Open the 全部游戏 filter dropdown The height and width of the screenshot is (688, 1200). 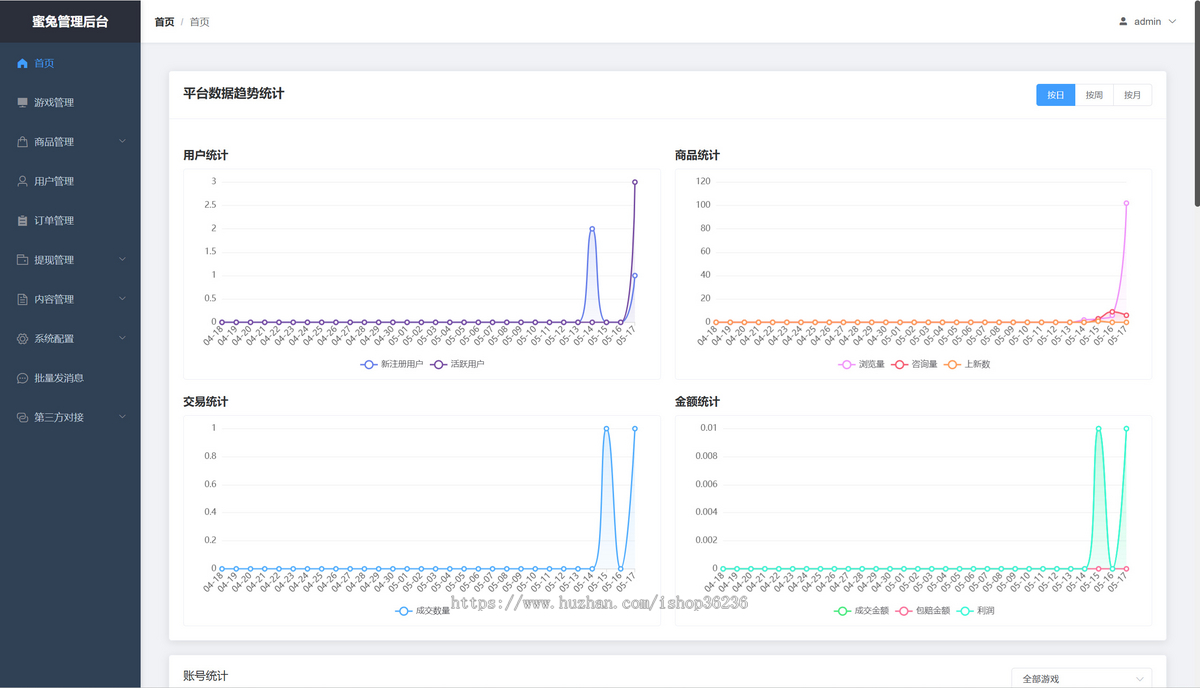[1081, 679]
